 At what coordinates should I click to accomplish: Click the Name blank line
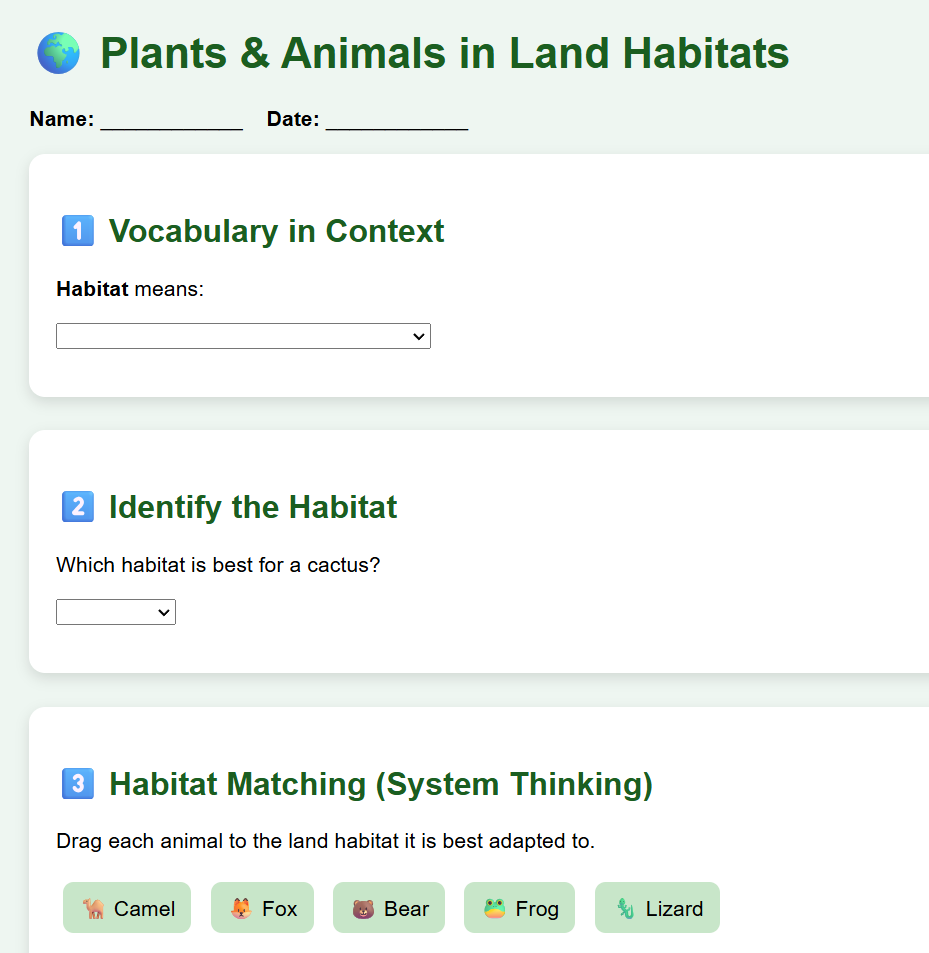click(x=171, y=121)
